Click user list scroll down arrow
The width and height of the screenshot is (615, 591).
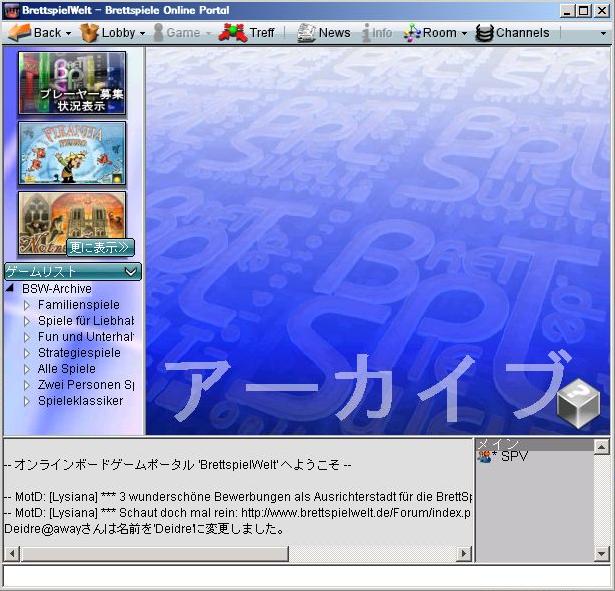(x=601, y=554)
